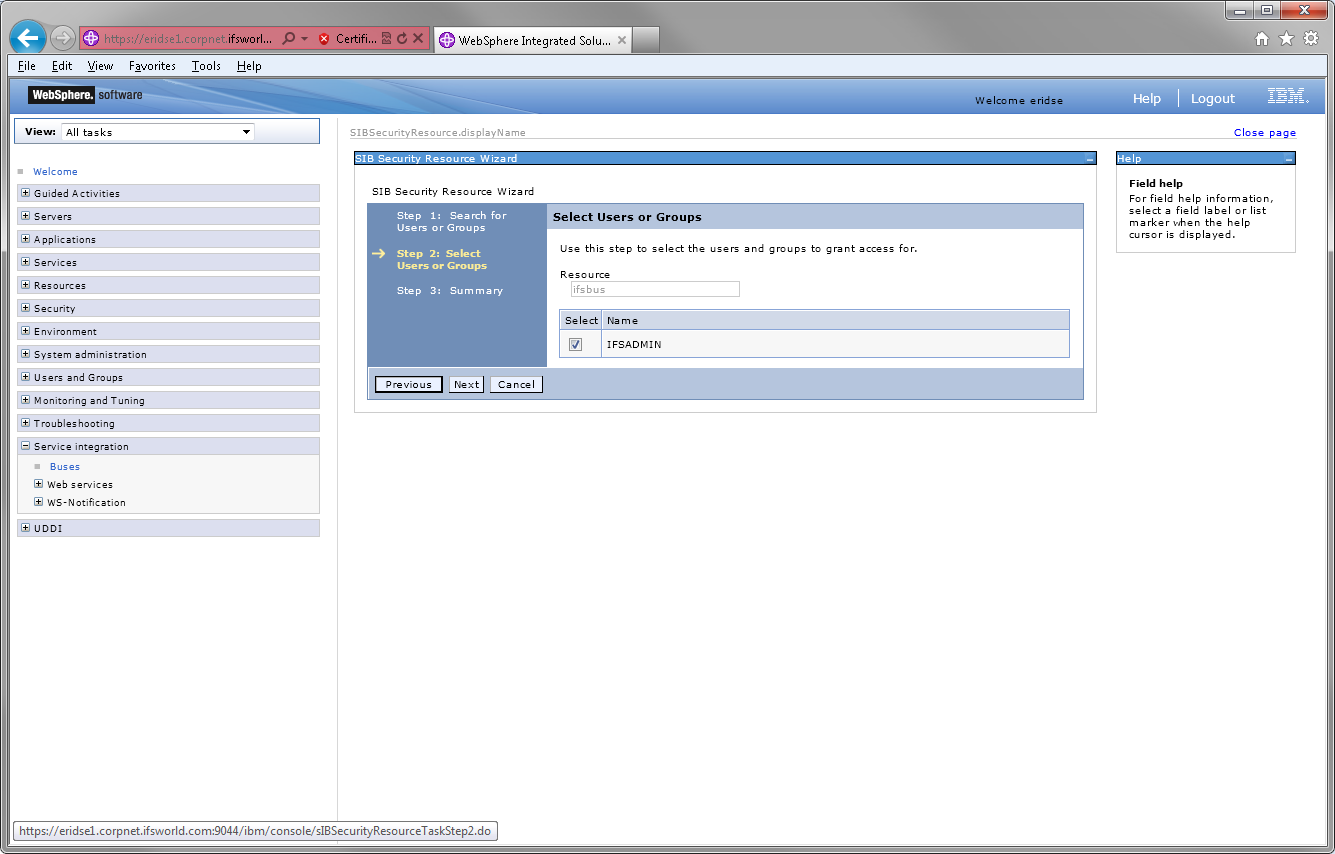Cancel the SIB Security Resource Wizard

pyautogui.click(x=516, y=384)
